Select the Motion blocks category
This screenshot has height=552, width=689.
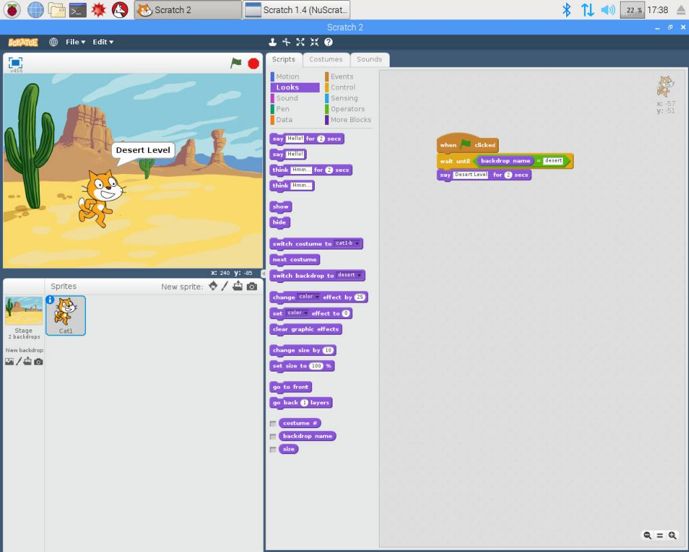287,76
